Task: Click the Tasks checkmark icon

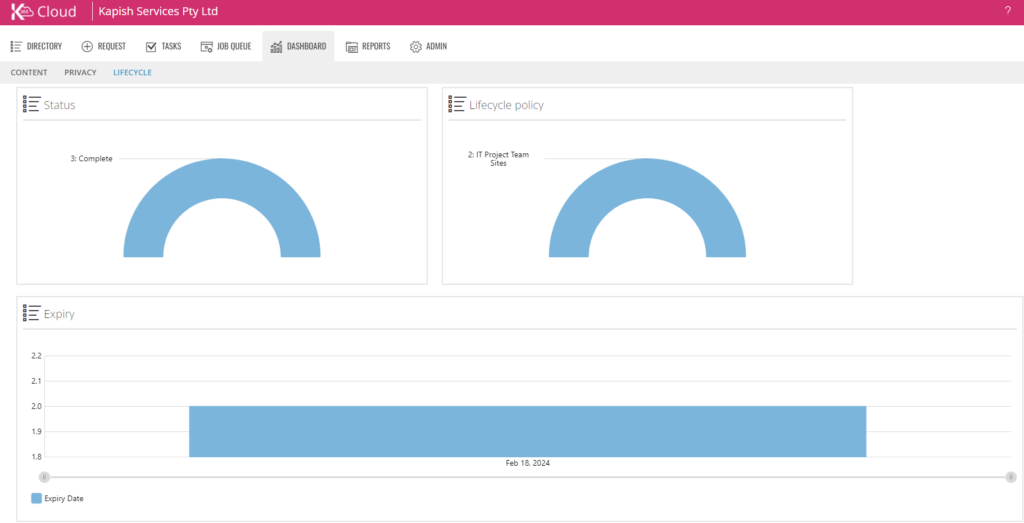Action: [x=151, y=46]
